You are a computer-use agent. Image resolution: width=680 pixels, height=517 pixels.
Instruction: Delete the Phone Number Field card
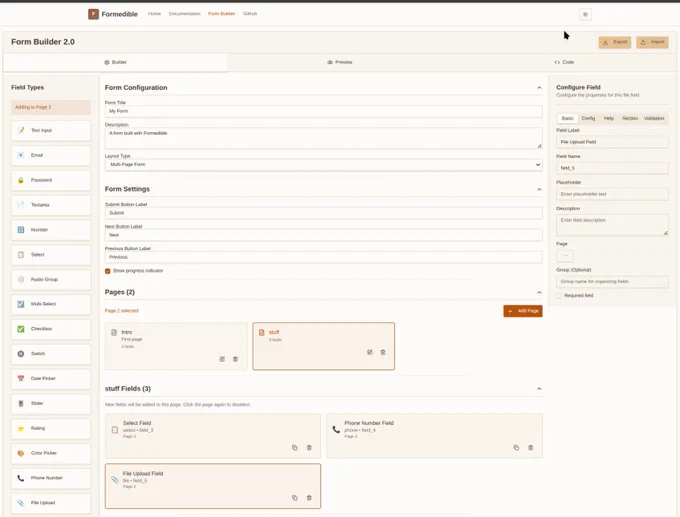coord(530,448)
